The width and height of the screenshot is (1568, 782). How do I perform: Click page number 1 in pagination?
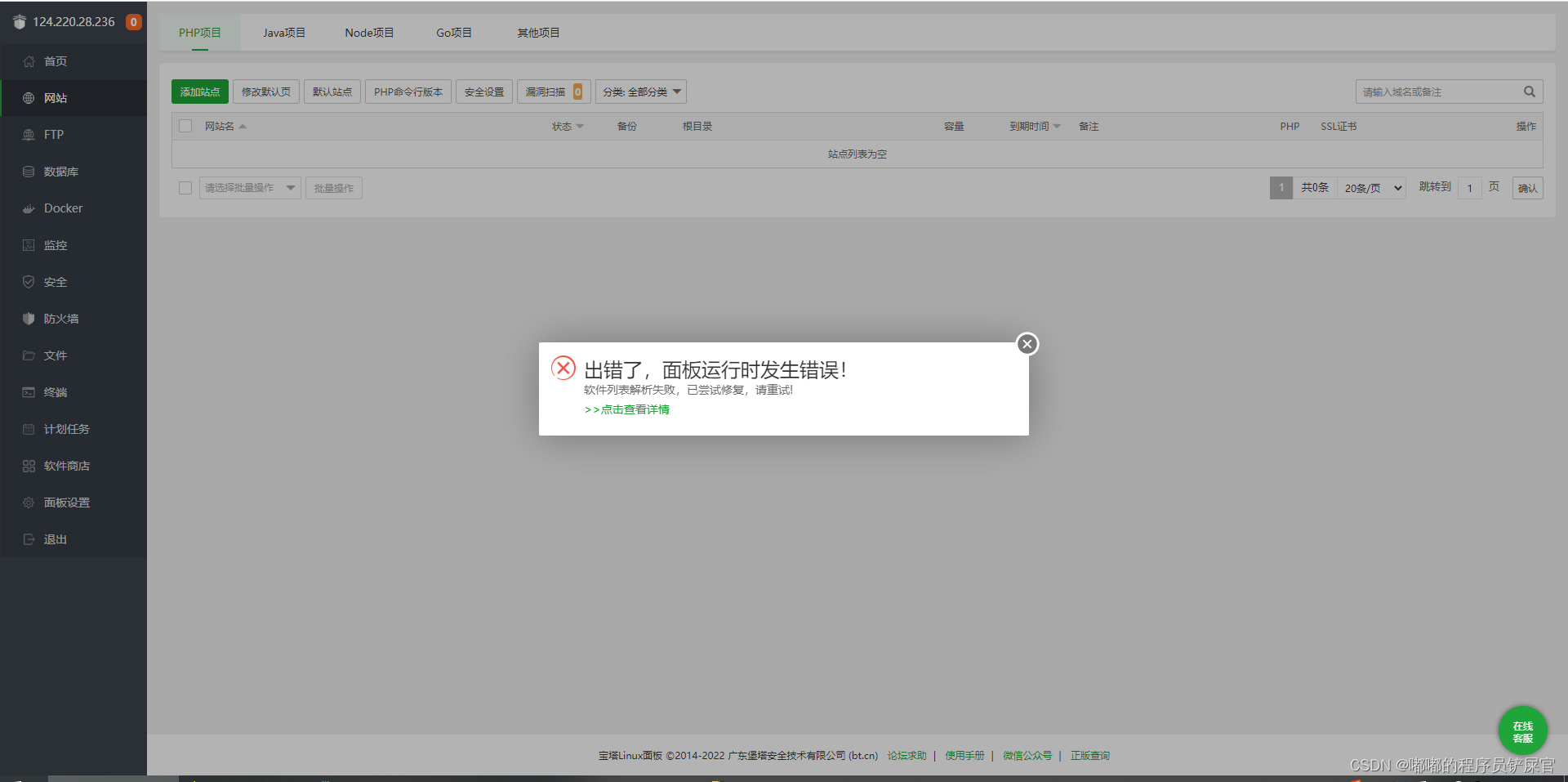1281,188
